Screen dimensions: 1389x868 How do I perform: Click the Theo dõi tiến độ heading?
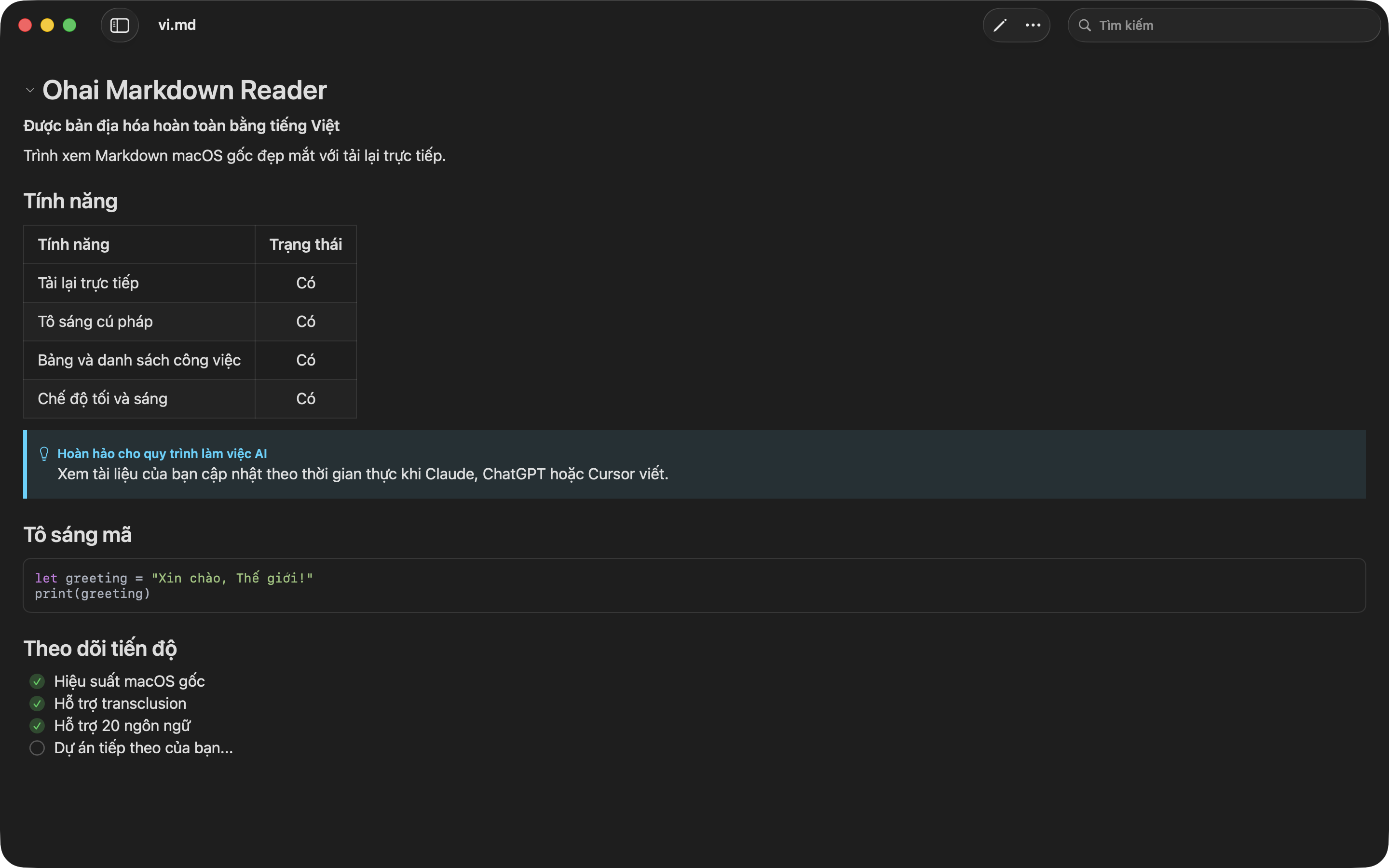click(x=100, y=649)
